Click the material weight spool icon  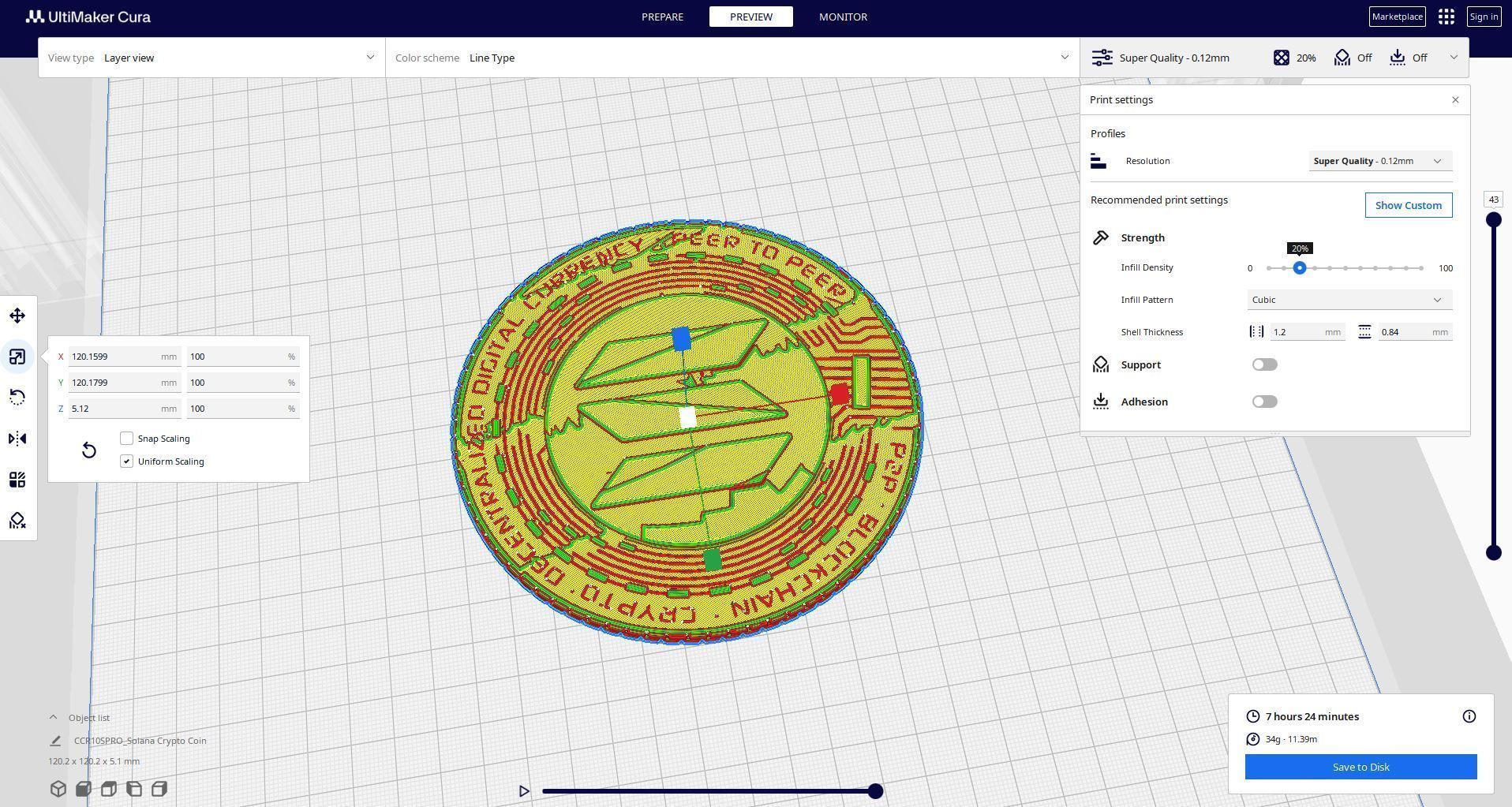pyautogui.click(x=1253, y=739)
